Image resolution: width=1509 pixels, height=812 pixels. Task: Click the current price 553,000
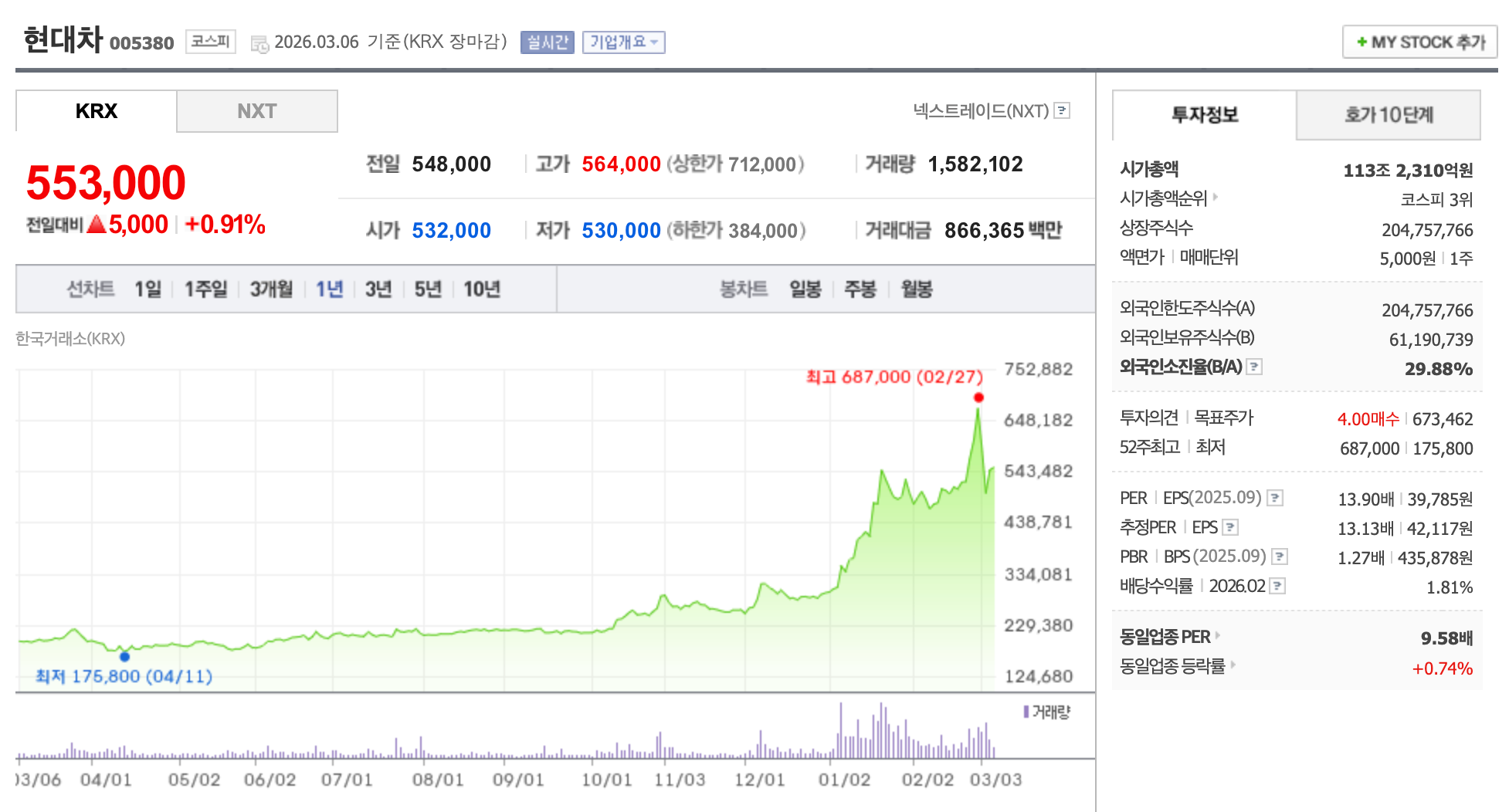coord(106,183)
